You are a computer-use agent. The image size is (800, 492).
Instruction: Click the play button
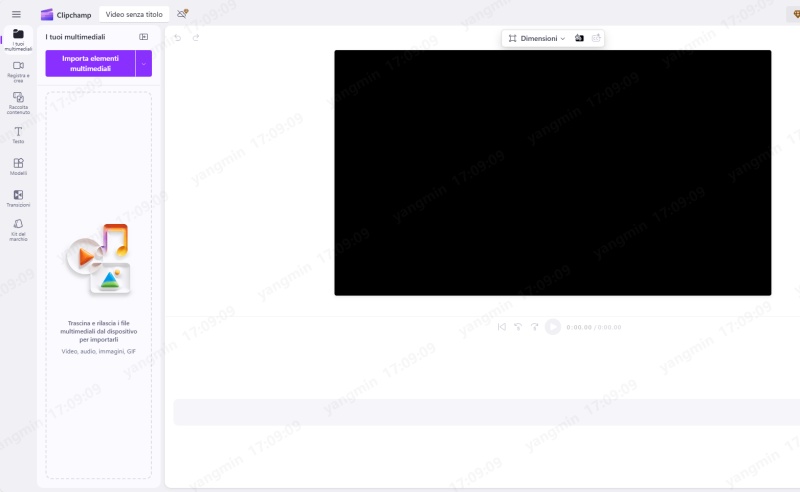[553, 327]
